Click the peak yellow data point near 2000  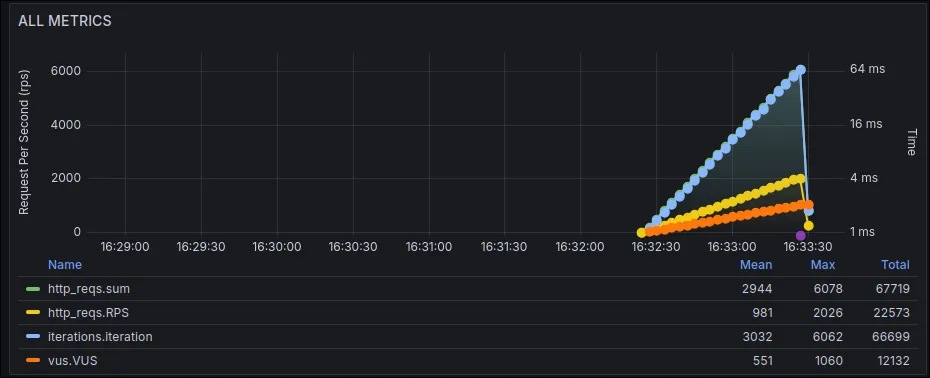(x=801, y=179)
